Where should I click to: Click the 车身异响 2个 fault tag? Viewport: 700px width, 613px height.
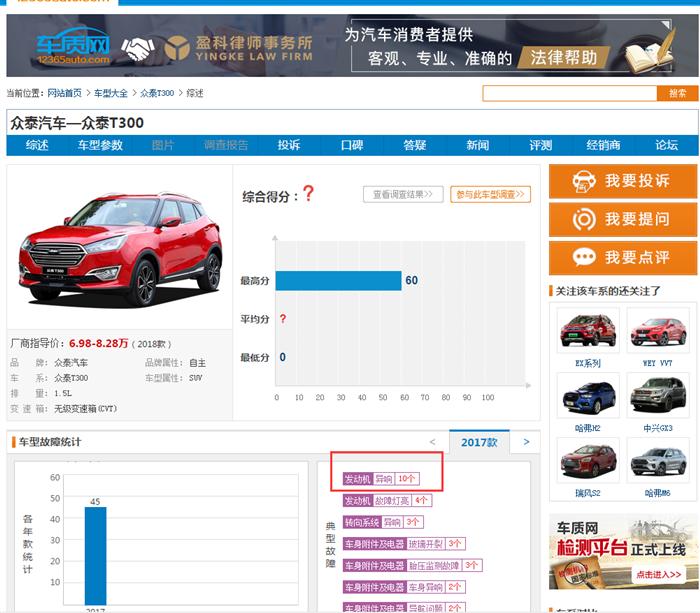[404, 587]
